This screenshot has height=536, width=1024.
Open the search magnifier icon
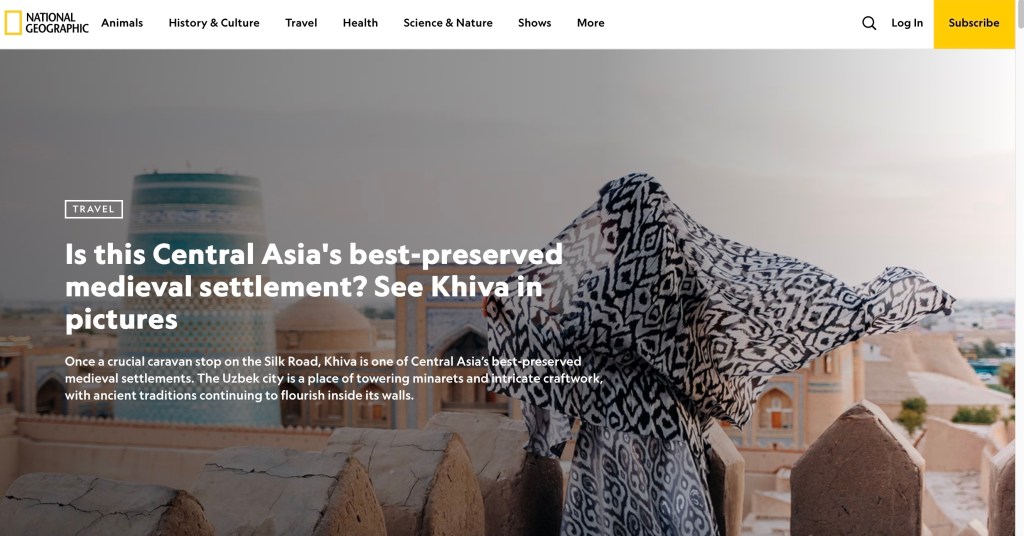869,23
